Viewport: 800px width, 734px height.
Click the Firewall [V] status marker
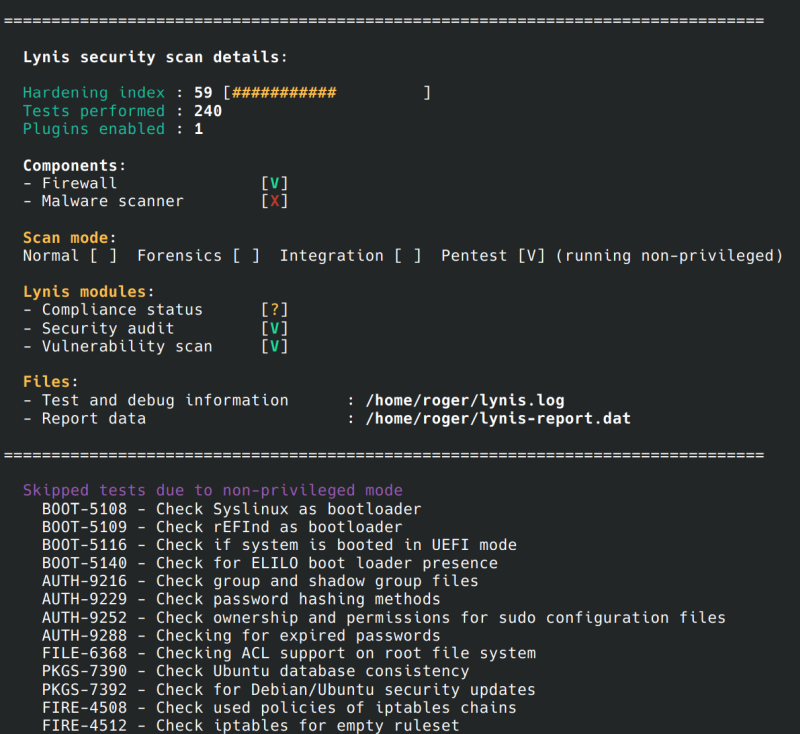tap(274, 183)
